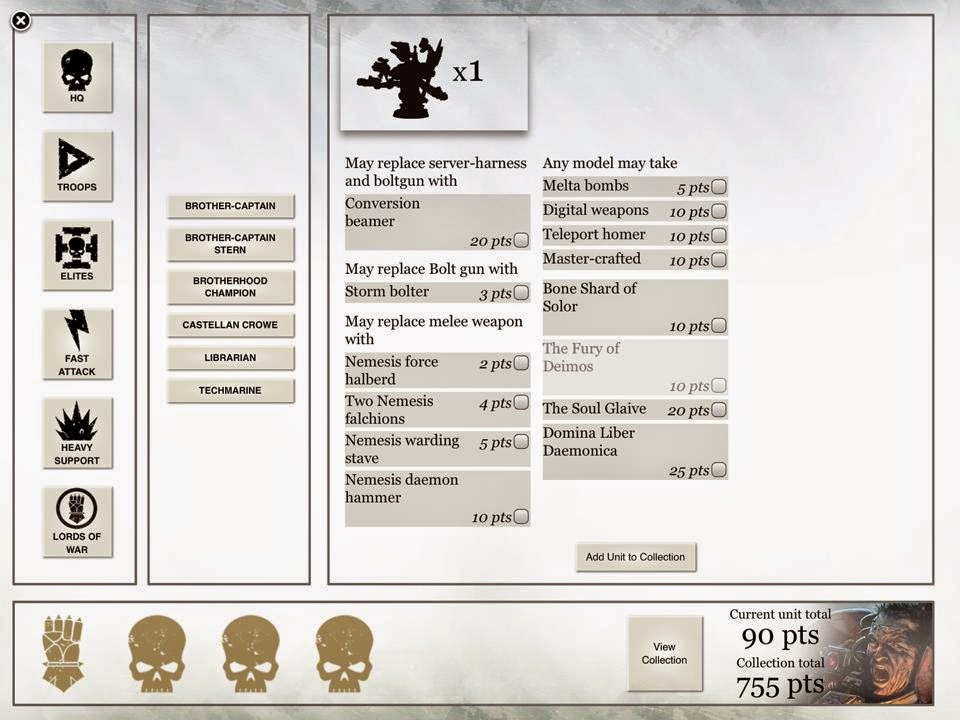This screenshot has height=720, width=960.
Task: Enable Teleport homer option
Action: click(719, 235)
